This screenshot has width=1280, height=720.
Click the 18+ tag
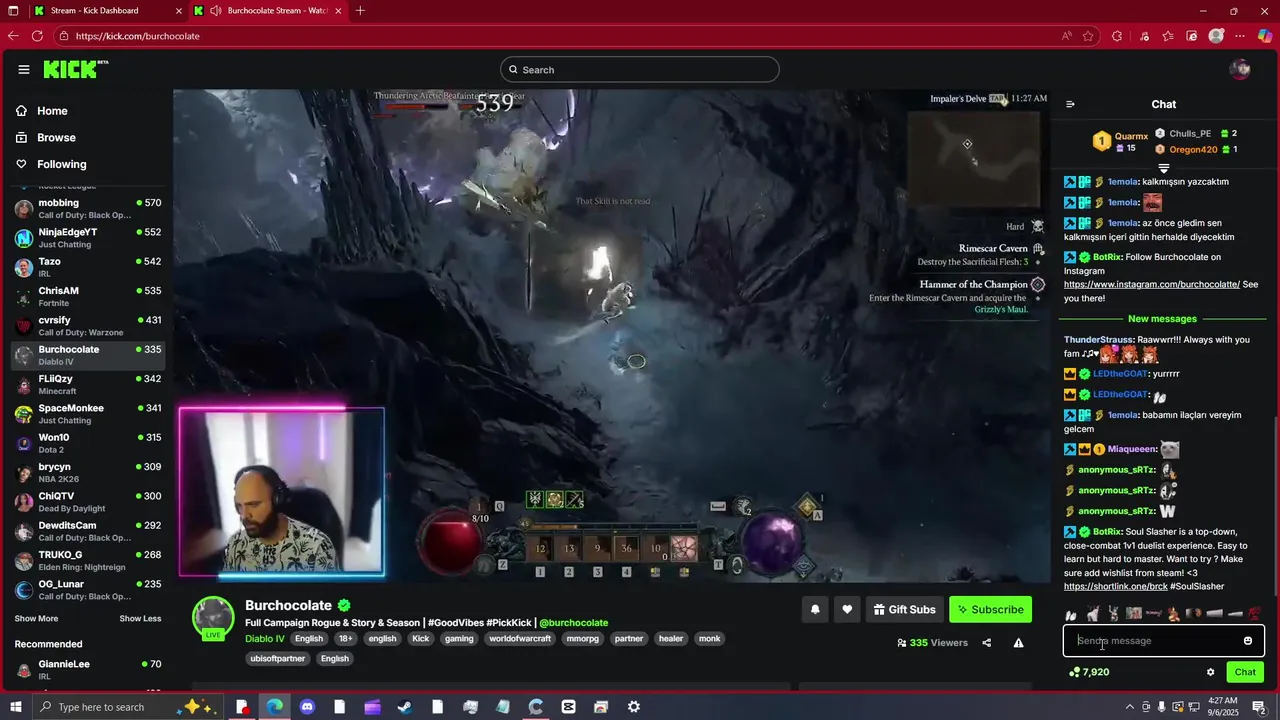click(345, 638)
